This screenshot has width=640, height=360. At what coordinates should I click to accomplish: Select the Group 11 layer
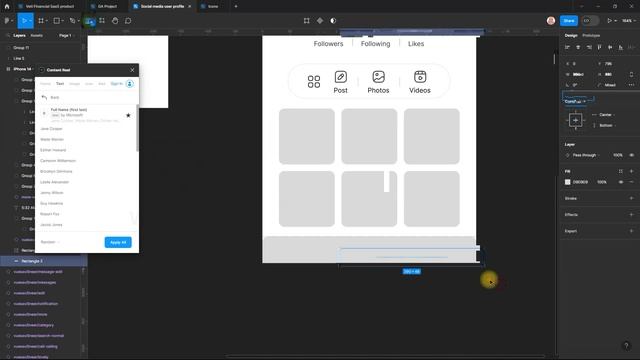tap(21, 48)
